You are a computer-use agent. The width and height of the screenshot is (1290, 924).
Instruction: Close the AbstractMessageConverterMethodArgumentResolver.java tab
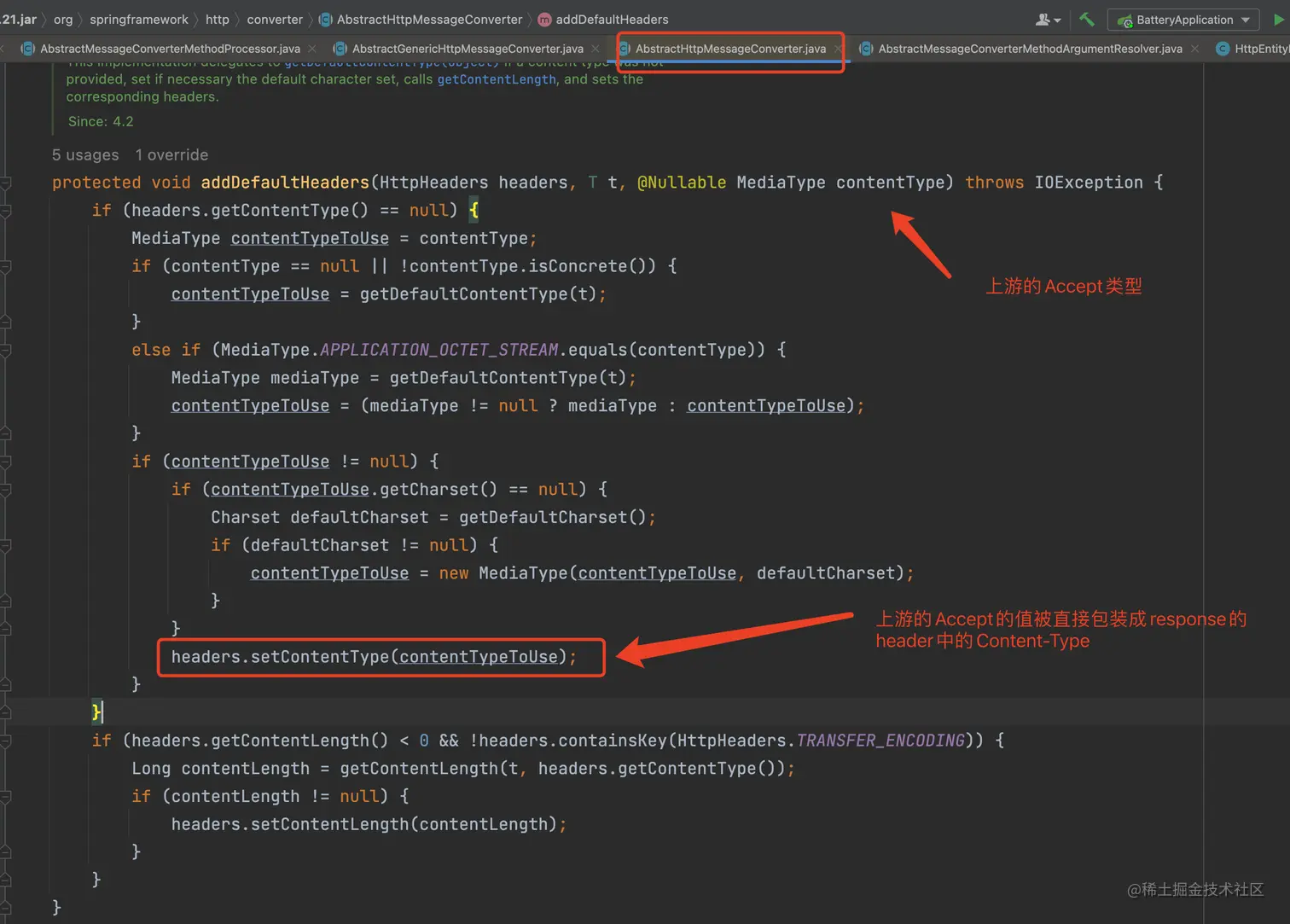point(1194,49)
